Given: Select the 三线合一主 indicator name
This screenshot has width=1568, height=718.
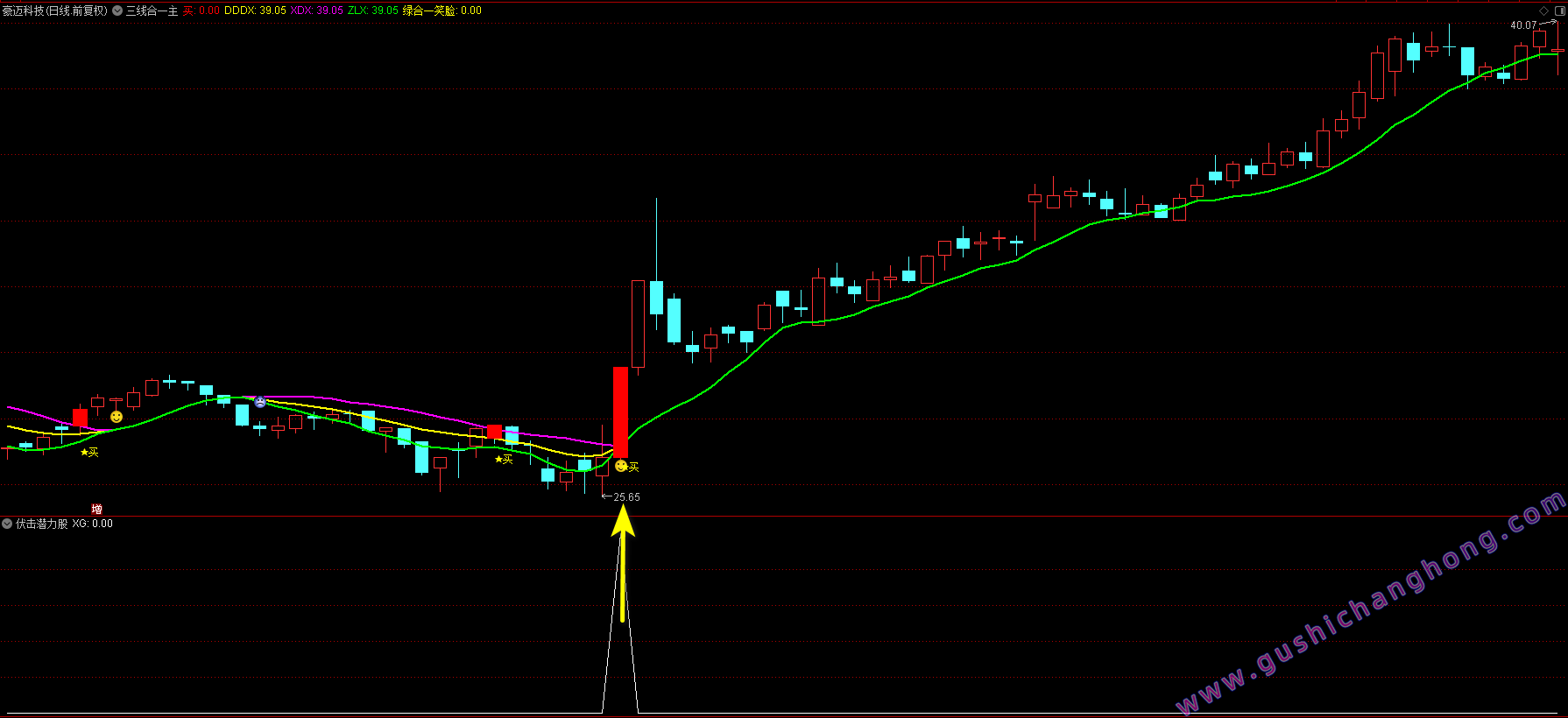Looking at the screenshot, I should (152, 11).
